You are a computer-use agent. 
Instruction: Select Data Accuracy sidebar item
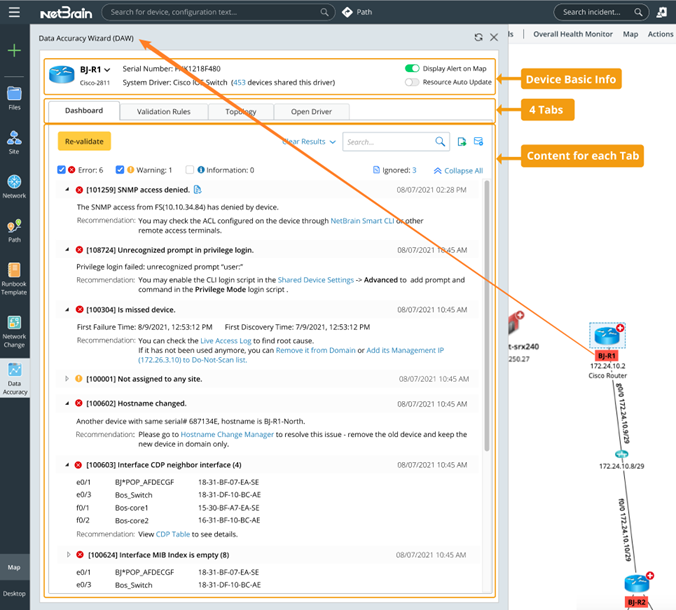point(14,379)
